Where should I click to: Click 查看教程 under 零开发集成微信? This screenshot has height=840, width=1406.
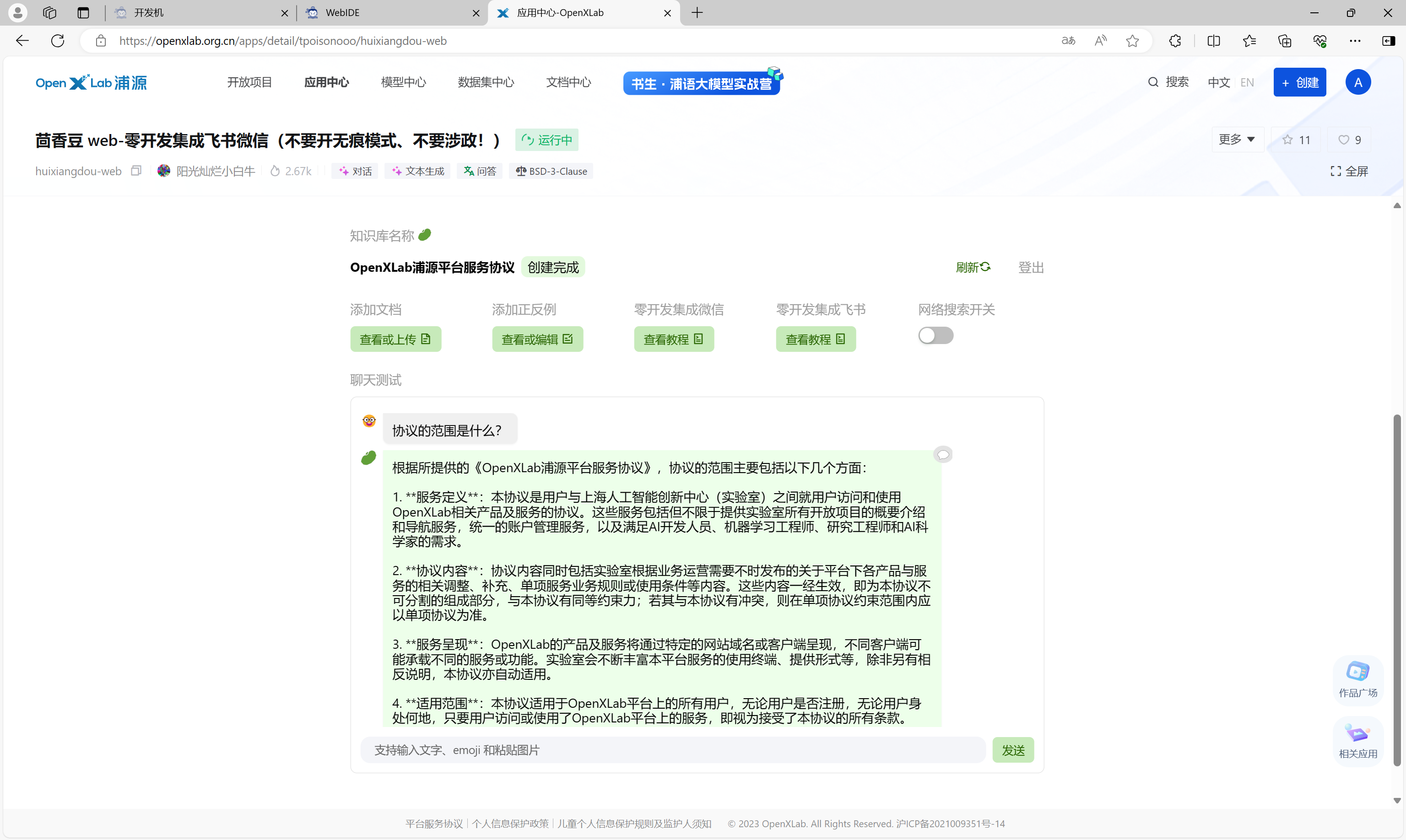674,339
